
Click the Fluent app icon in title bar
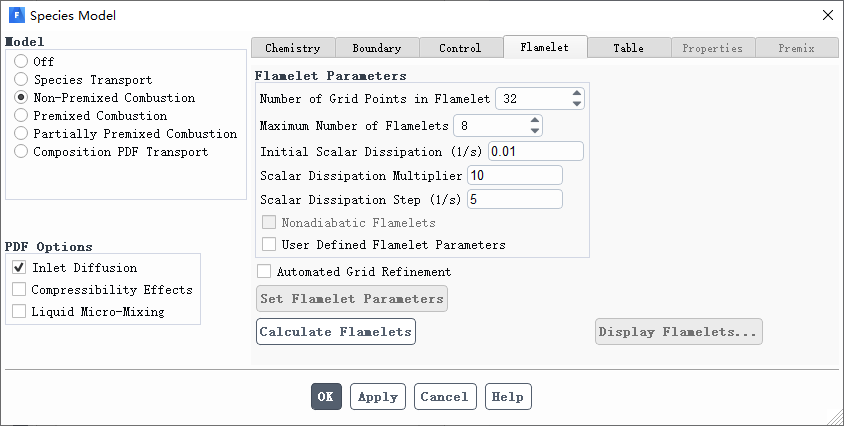[x=17, y=15]
